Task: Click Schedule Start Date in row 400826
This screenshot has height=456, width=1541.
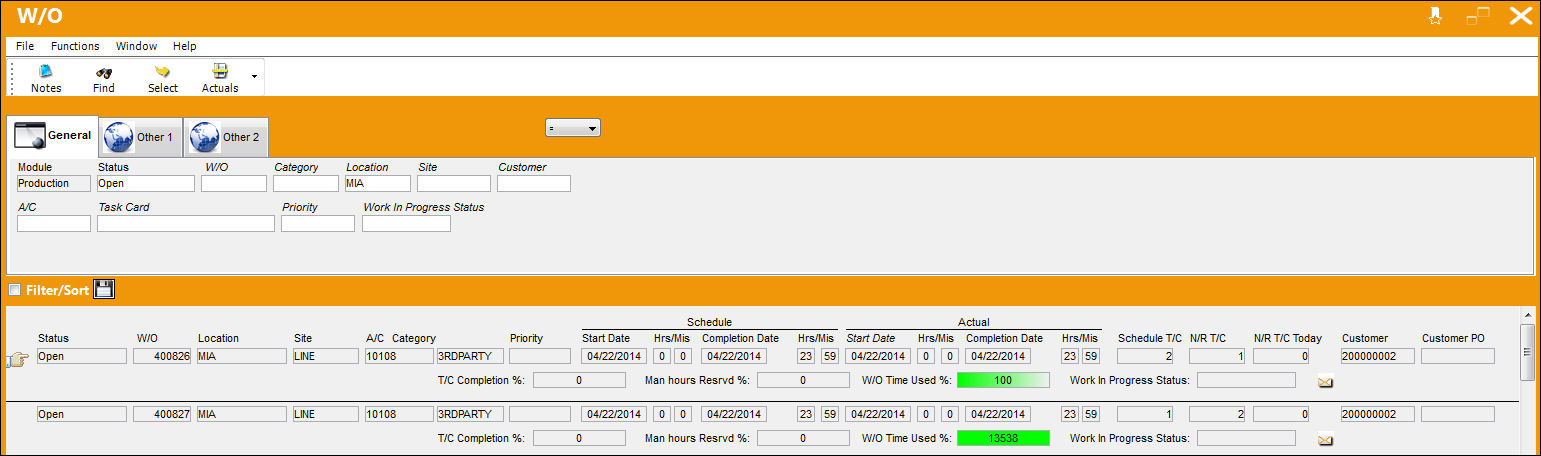Action: 614,356
